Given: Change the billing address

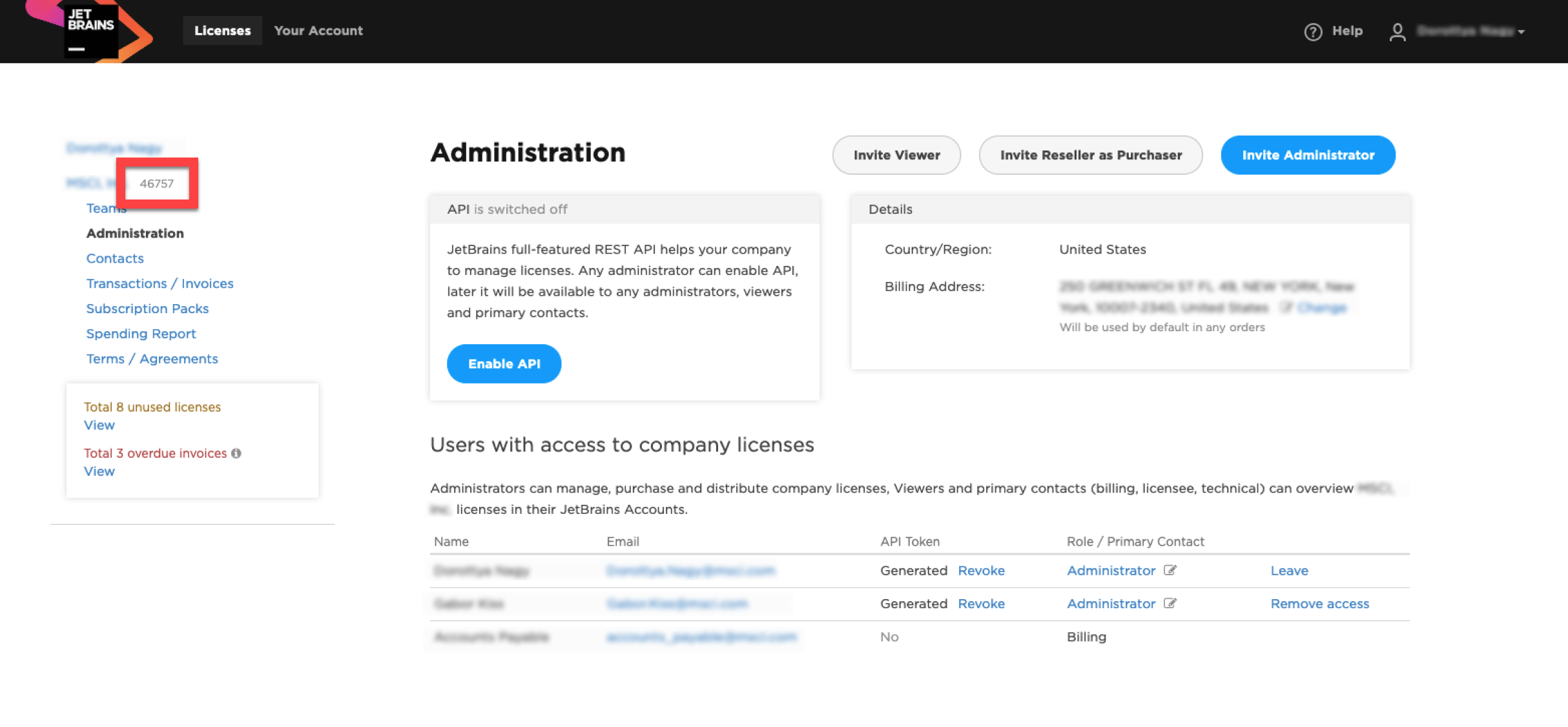Looking at the screenshot, I should tap(1321, 307).
